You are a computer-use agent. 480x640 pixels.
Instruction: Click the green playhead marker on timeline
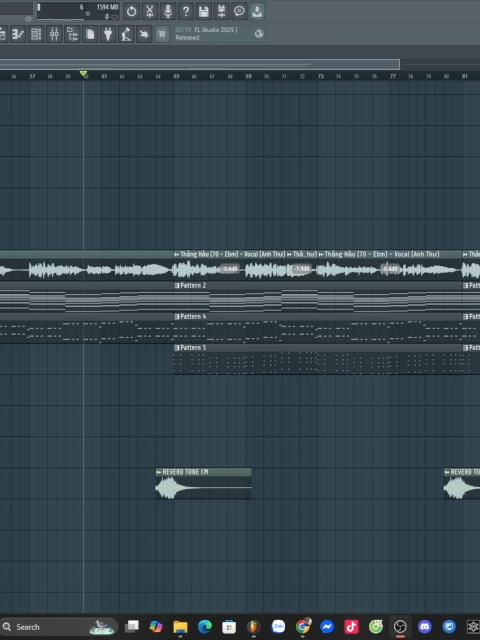(84, 73)
